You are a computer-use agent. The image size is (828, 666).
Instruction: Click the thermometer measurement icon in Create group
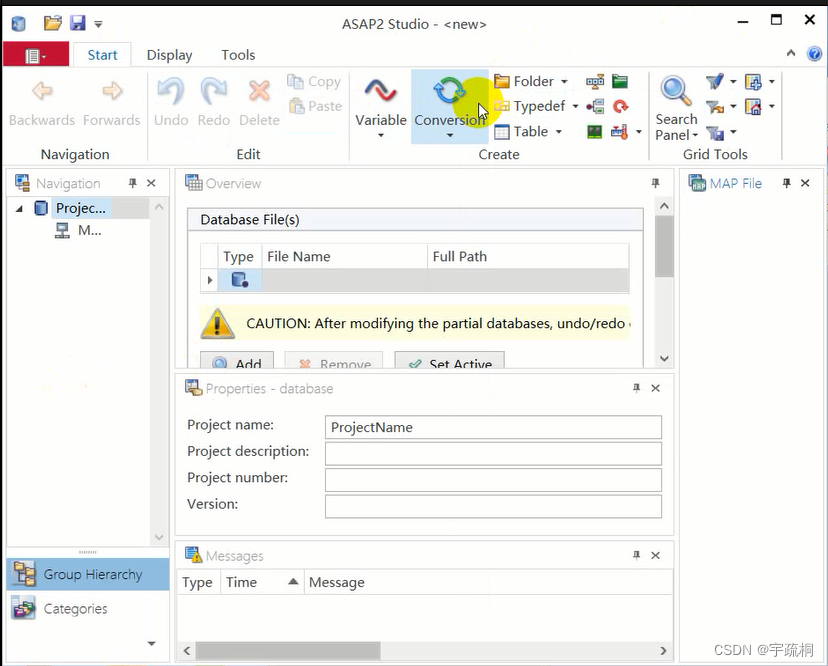(619, 132)
